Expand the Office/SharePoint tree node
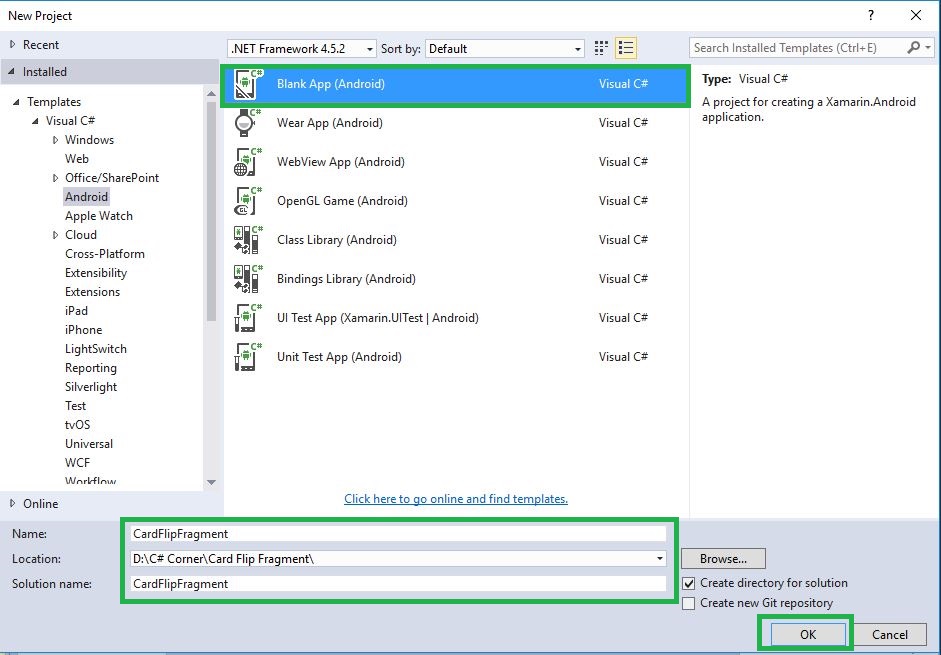Screen dimensions: 941x655 [55, 178]
